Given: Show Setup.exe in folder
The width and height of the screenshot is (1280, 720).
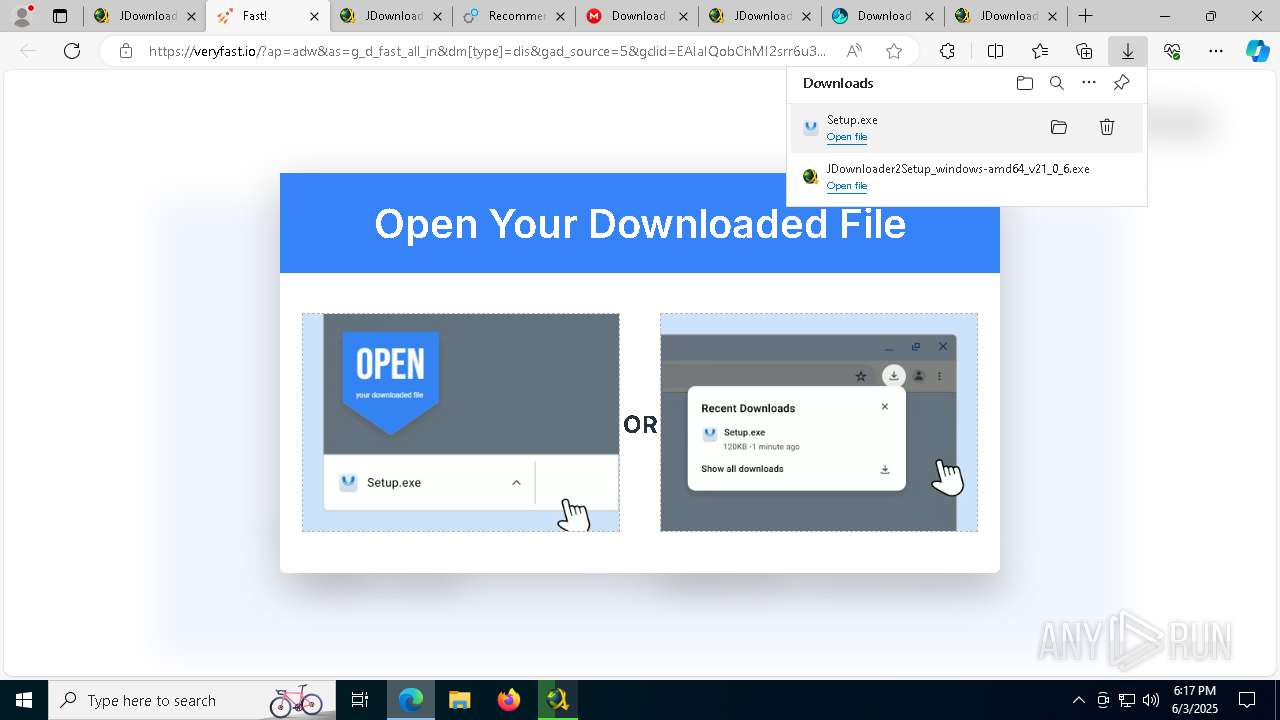Looking at the screenshot, I should pyautogui.click(x=1059, y=127).
